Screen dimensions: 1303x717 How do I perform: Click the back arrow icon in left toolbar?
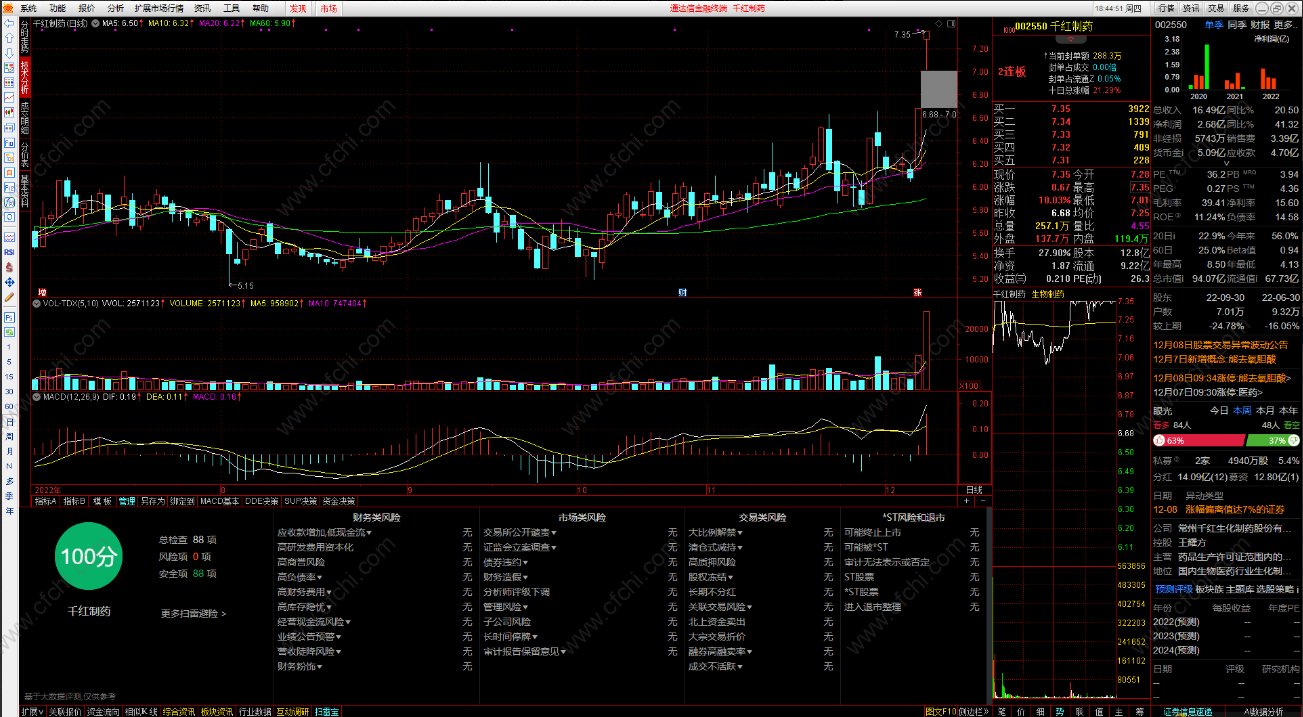pyautogui.click(x=9, y=22)
